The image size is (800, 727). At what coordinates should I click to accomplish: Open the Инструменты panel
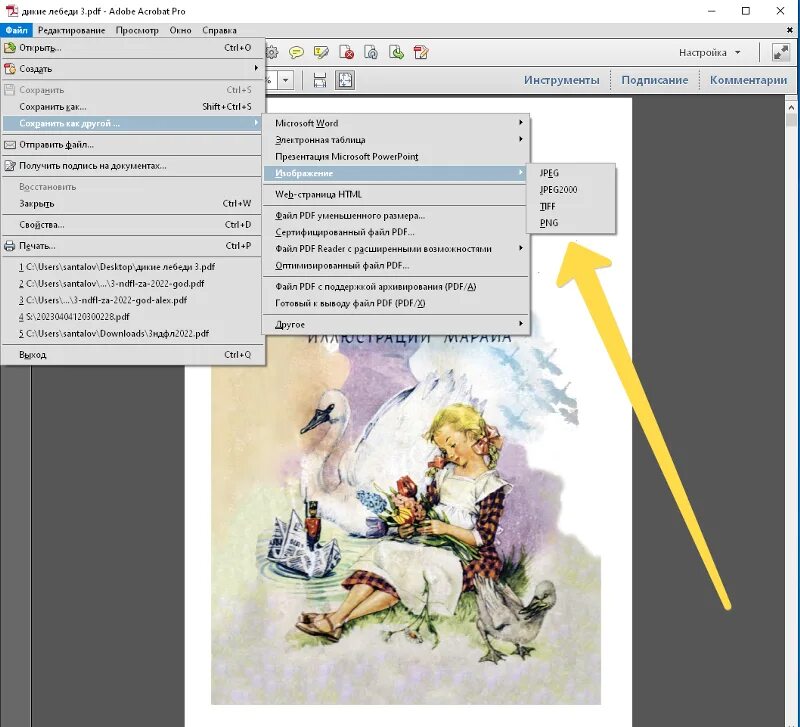click(x=561, y=80)
